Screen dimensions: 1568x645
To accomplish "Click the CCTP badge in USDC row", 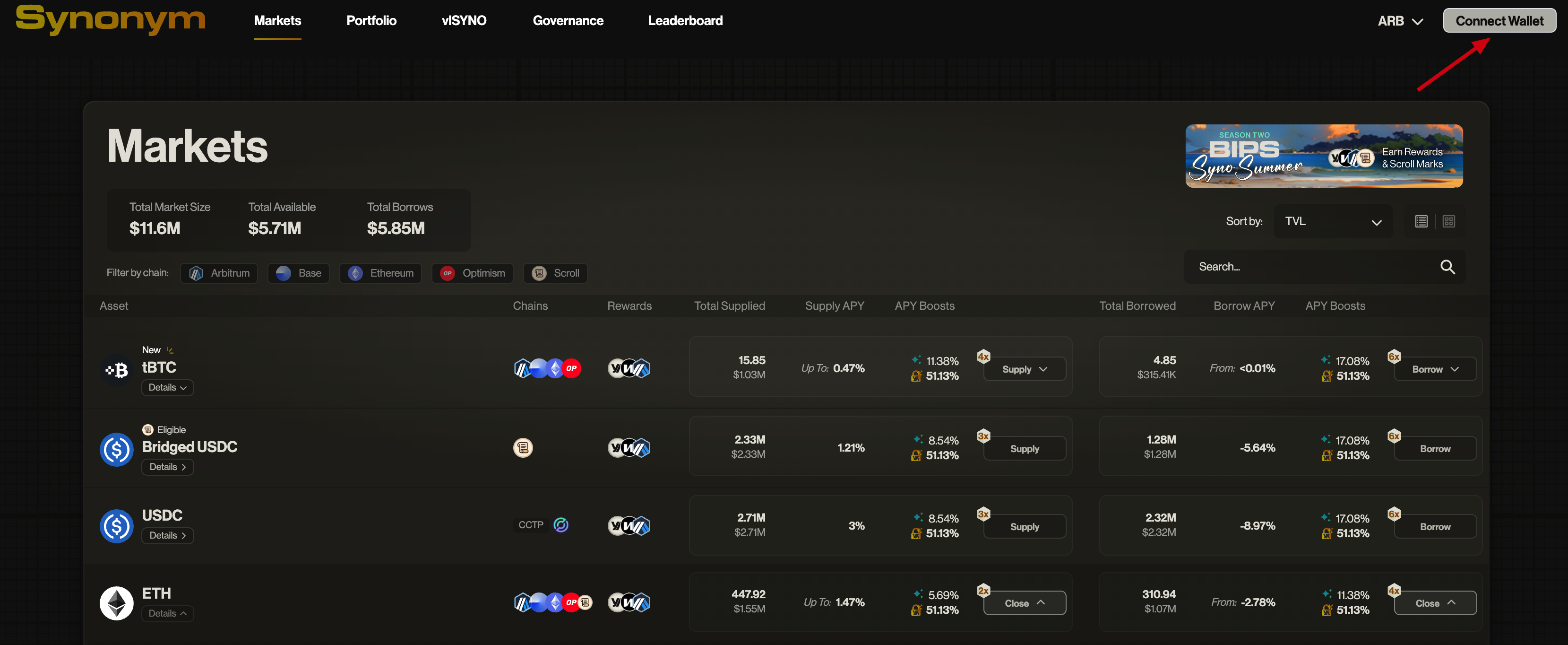I will [531, 525].
